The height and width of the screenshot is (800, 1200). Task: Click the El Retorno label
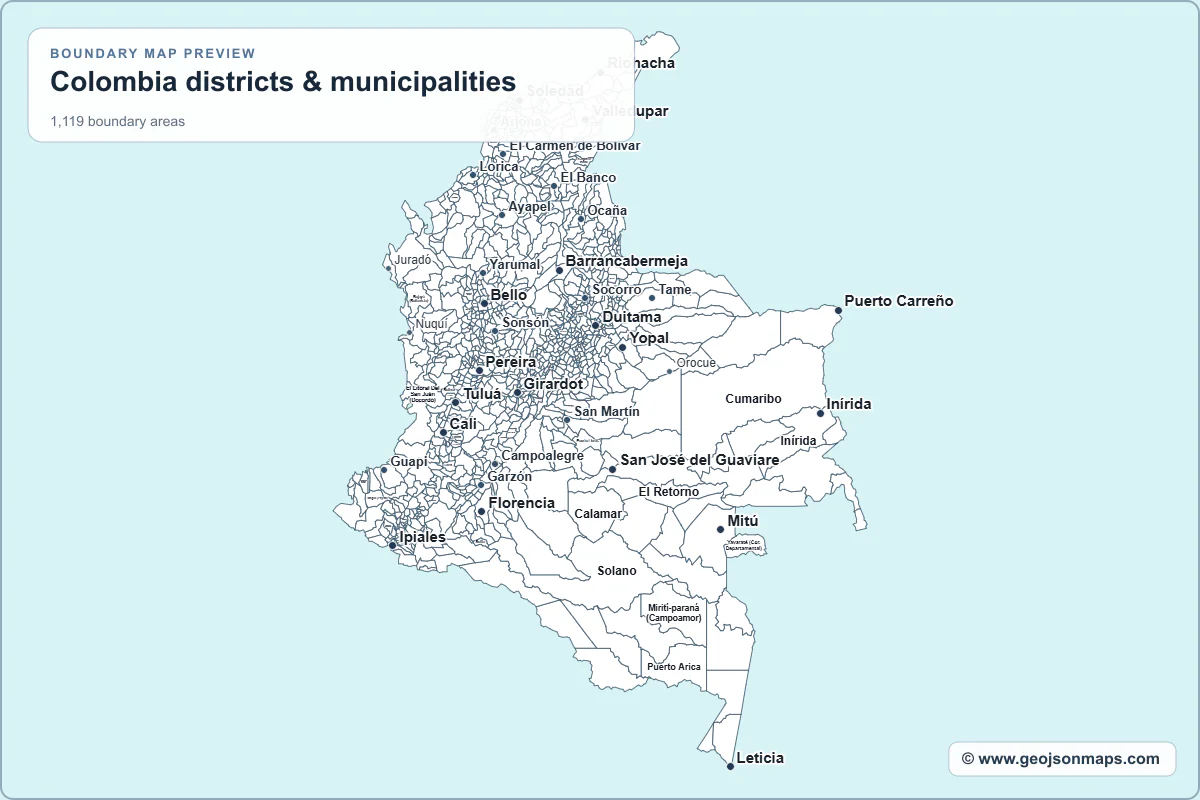[669, 491]
